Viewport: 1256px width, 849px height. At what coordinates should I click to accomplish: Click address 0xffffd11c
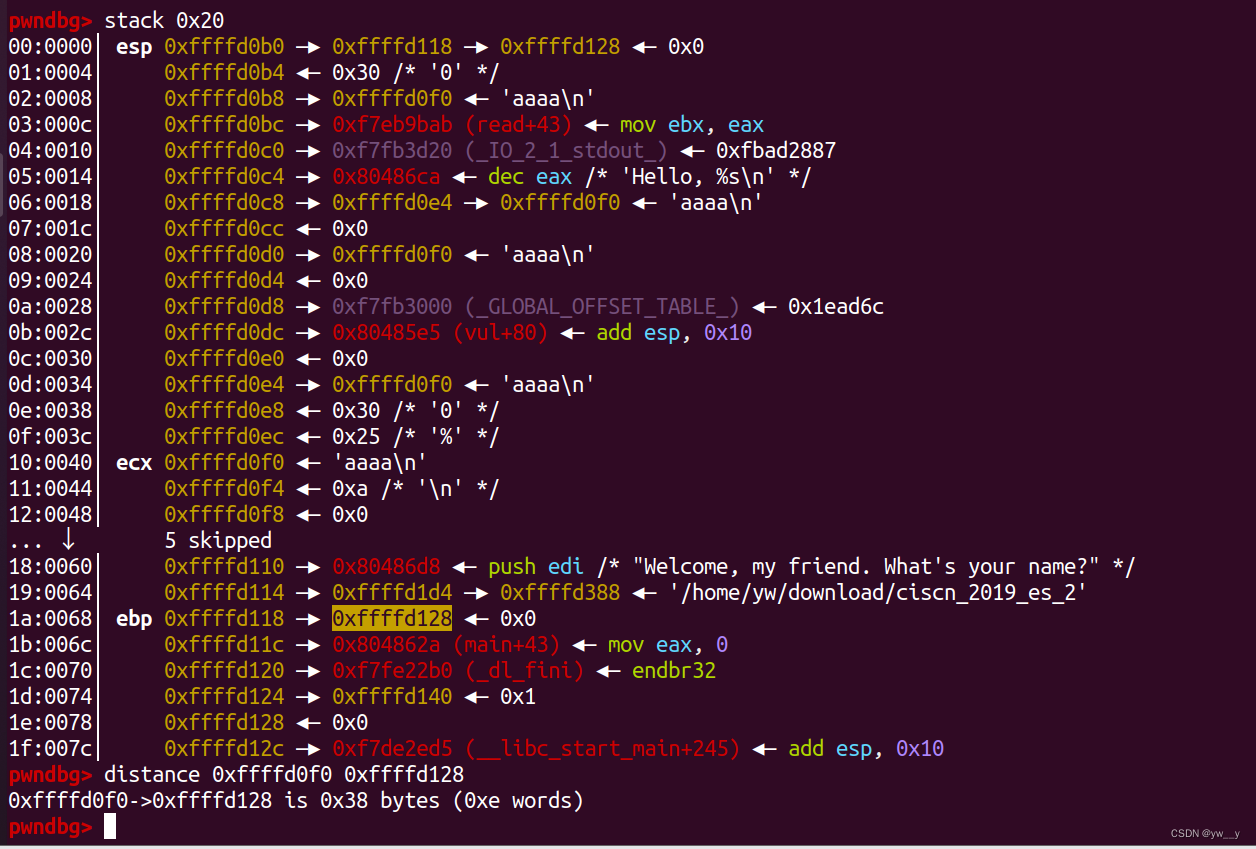224,645
